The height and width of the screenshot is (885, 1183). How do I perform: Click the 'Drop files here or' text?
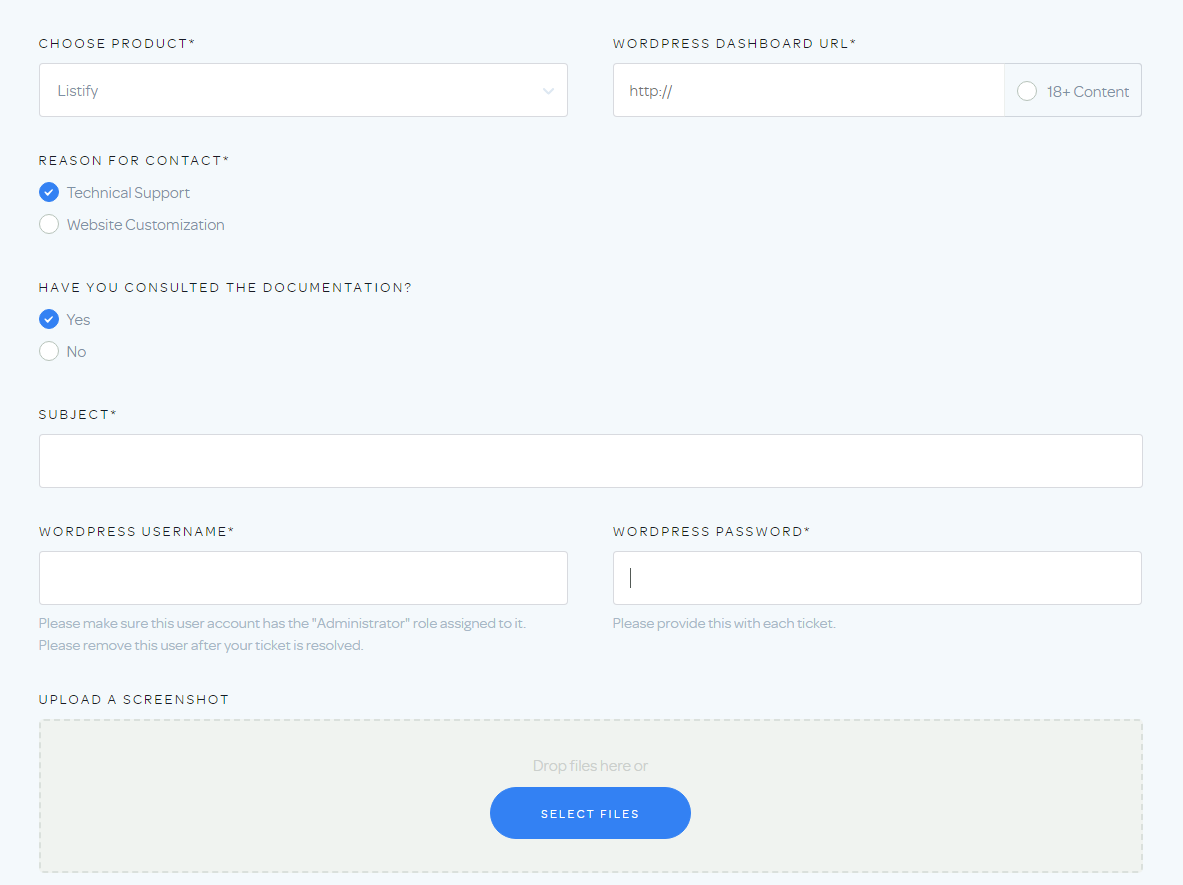[590, 766]
